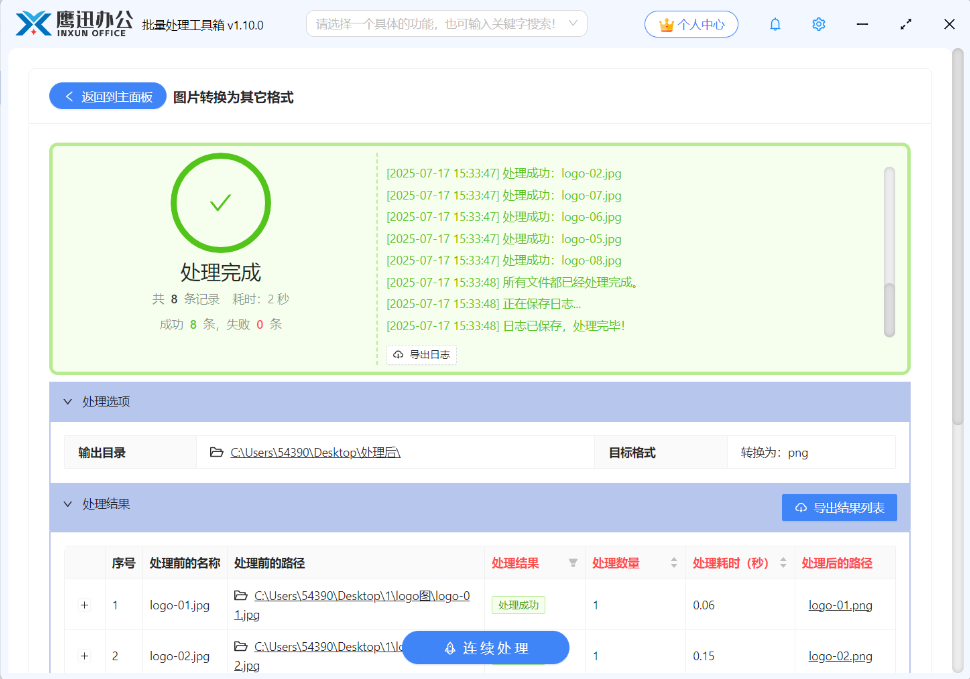Click the sort arrows in 处理耗时 column

(x=783, y=563)
